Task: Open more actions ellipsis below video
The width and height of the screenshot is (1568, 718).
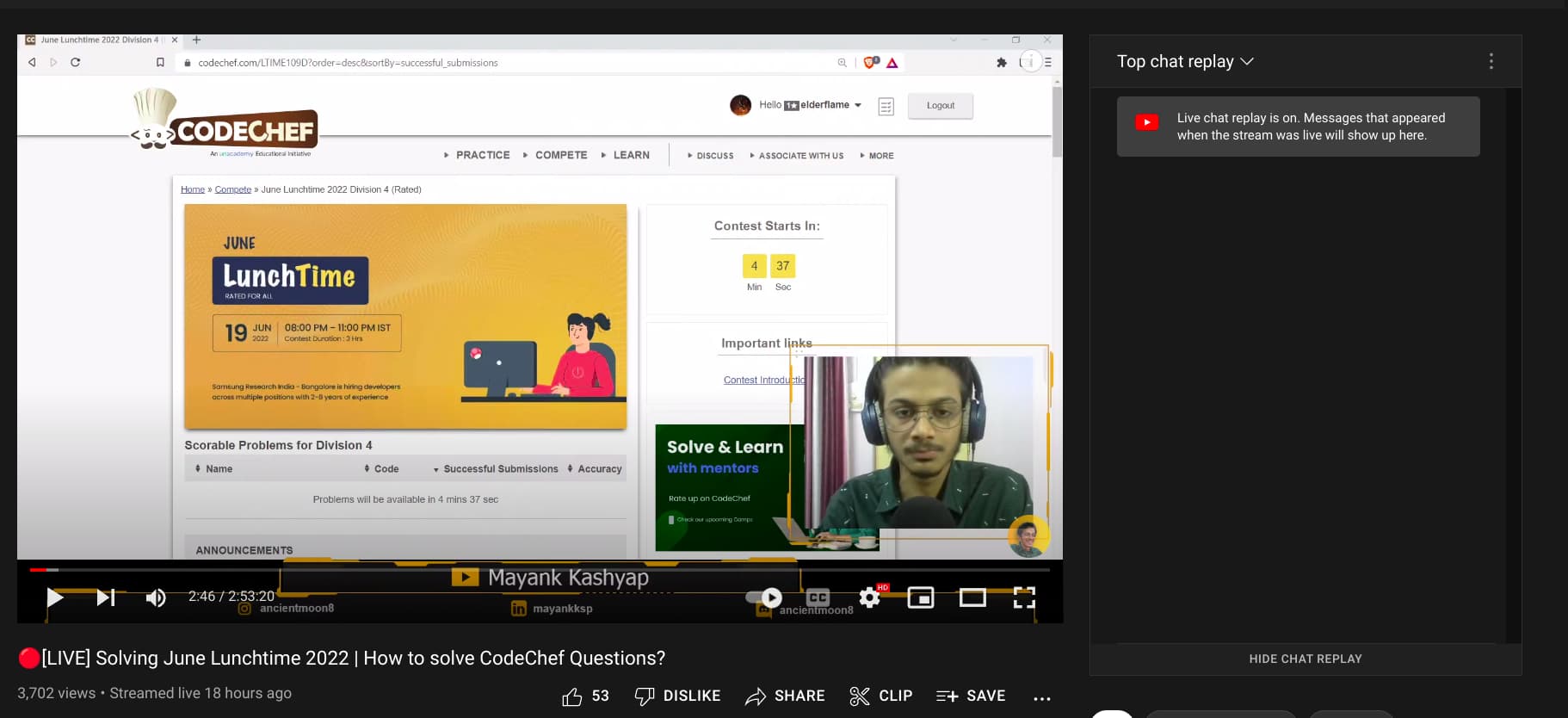Action: pyautogui.click(x=1041, y=697)
